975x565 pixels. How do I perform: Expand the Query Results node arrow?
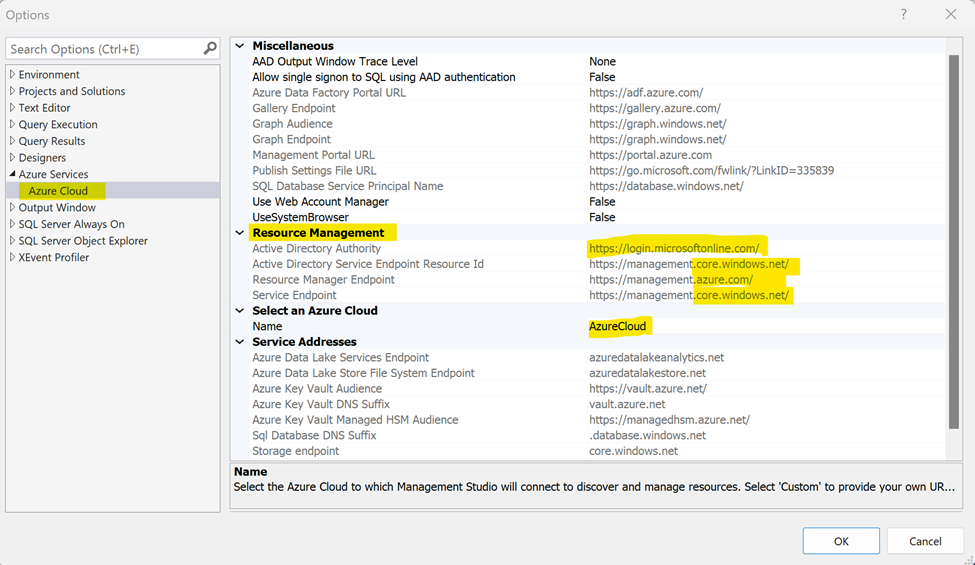pyautogui.click(x=12, y=140)
